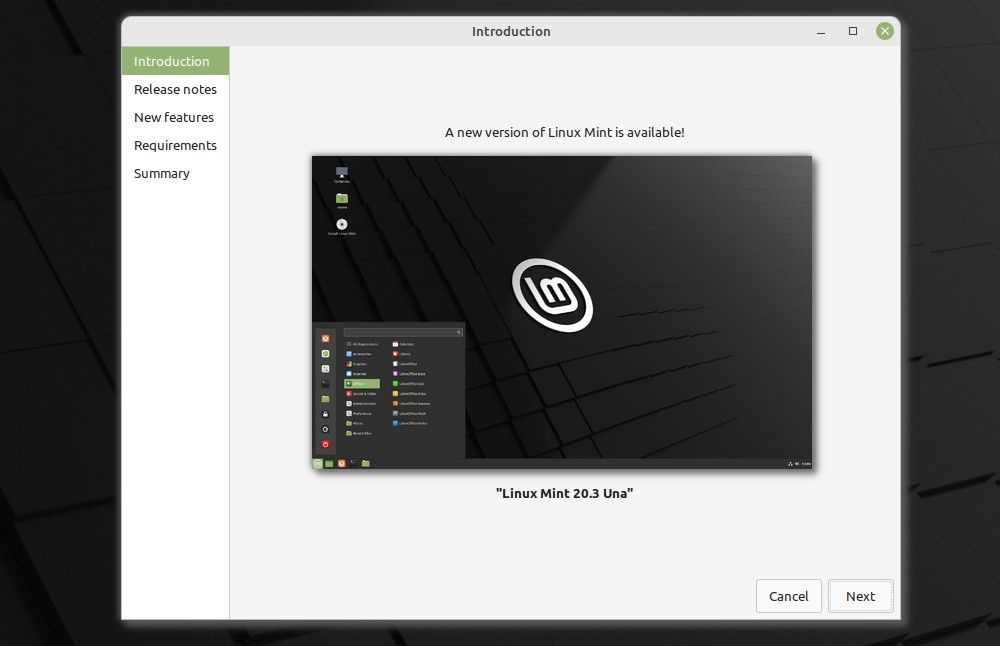
Task: Close the window with the green X button
Action: tap(885, 31)
